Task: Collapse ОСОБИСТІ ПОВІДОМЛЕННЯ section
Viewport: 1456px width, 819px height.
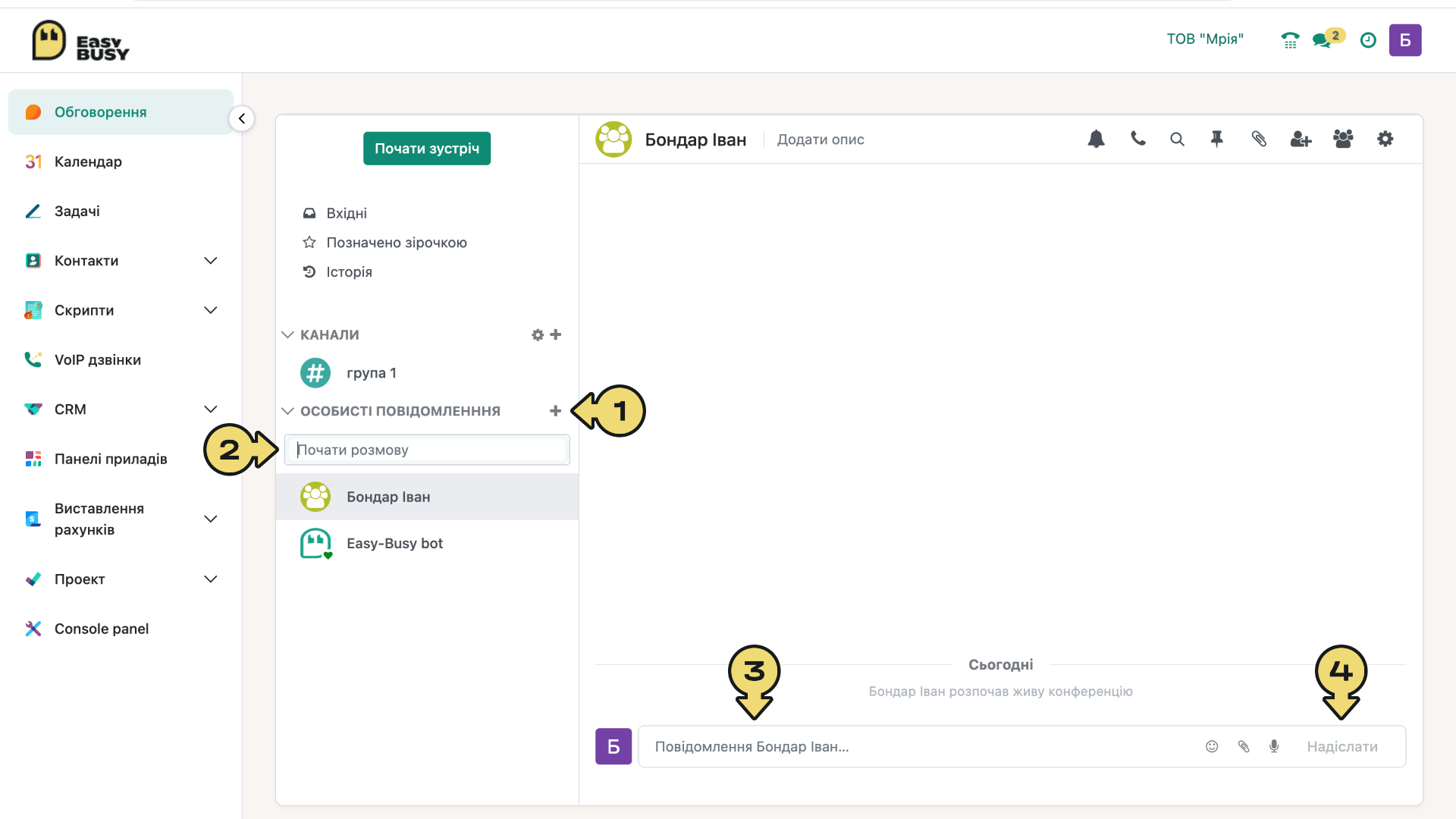Action: pyautogui.click(x=287, y=411)
